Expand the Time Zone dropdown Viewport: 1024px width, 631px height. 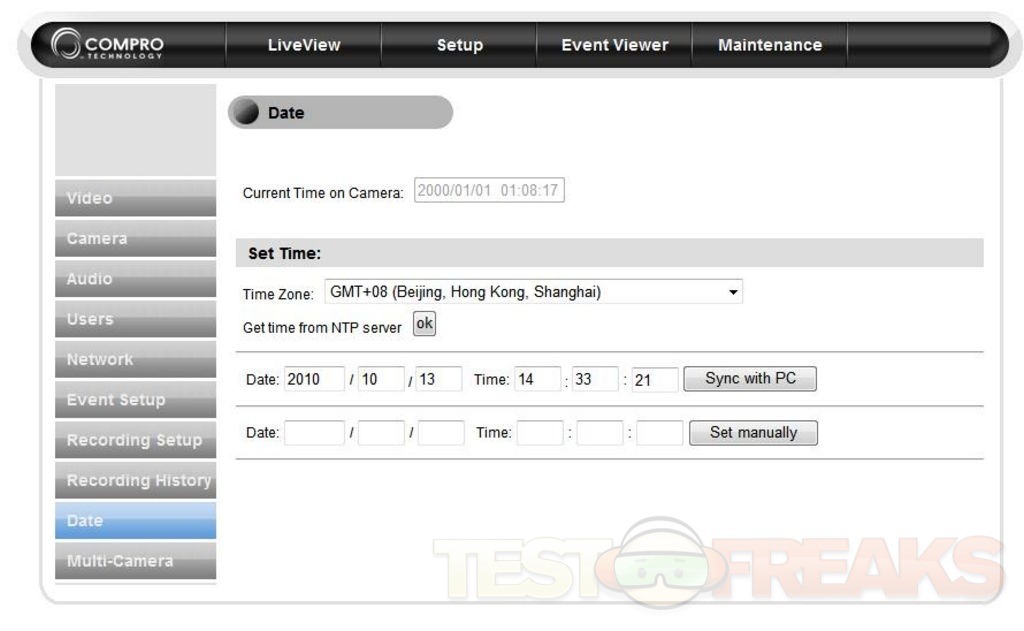coord(534,293)
